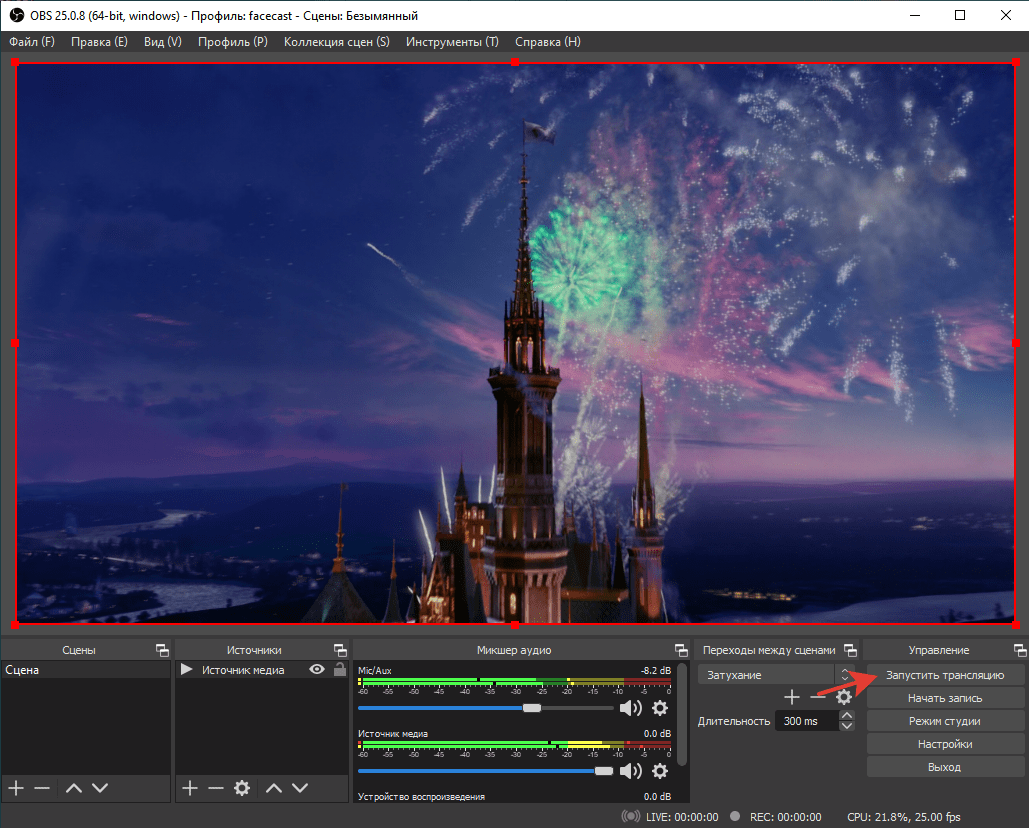Image resolution: width=1029 pixels, height=828 pixels.
Task: Add a new scene with the plus icon
Action: (x=16, y=788)
